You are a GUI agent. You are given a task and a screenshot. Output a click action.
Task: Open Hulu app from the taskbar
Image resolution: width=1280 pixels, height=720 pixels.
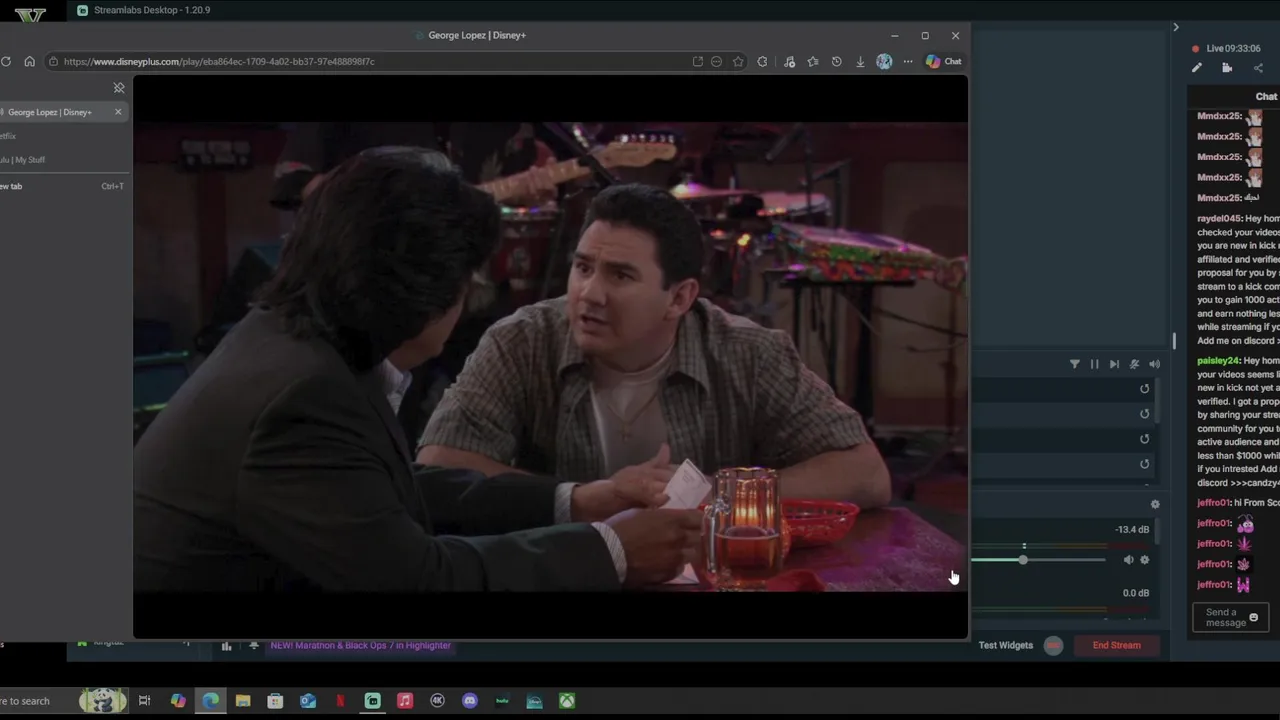pos(502,701)
